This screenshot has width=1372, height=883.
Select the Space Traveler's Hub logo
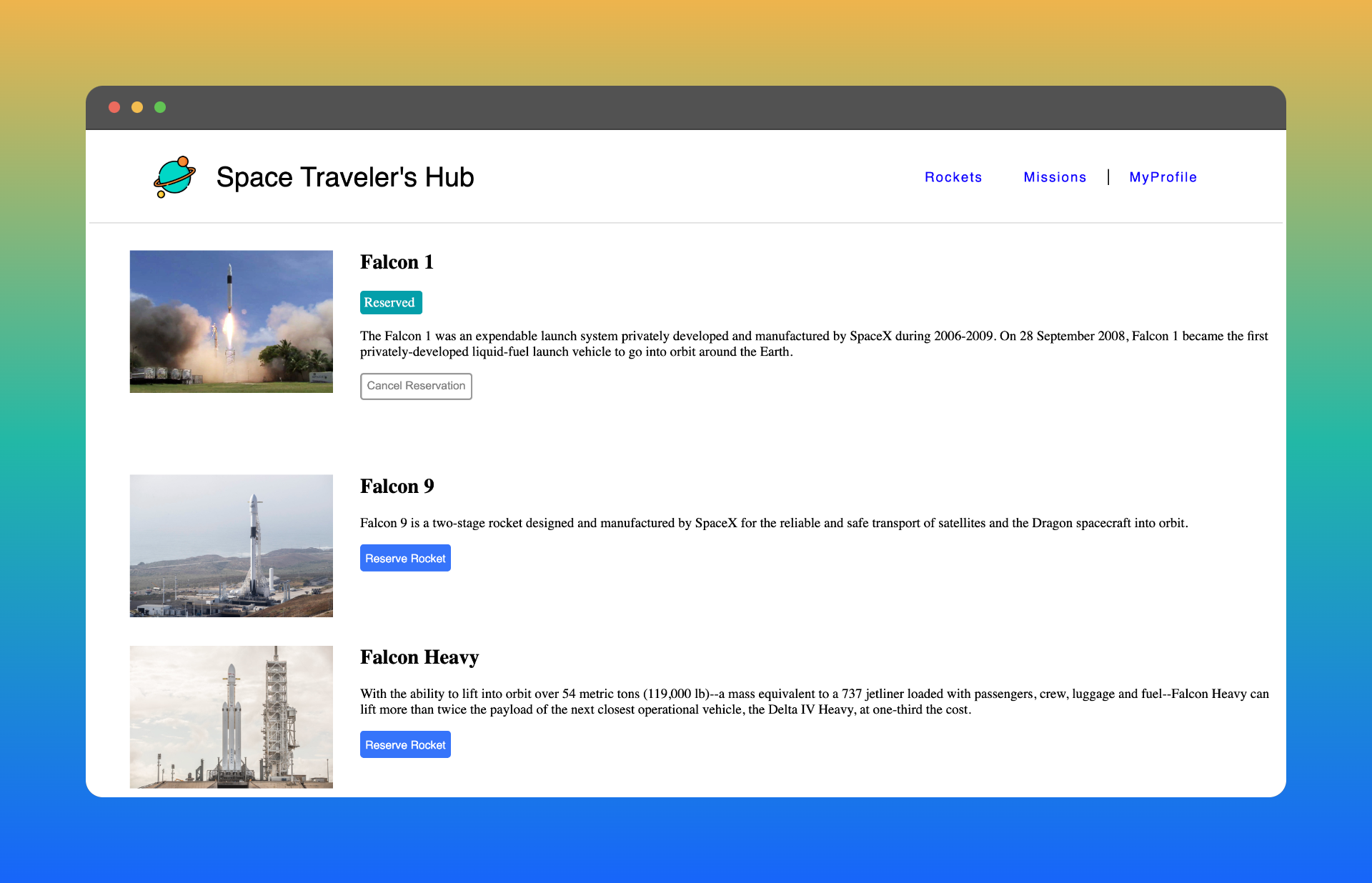pyautogui.click(x=314, y=176)
